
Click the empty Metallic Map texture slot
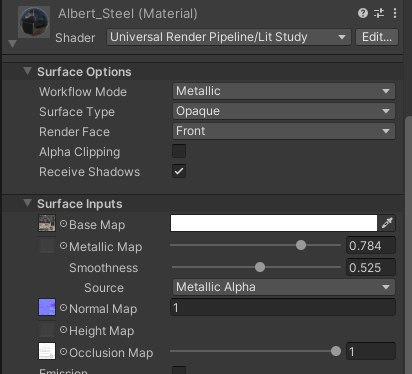coord(47,245)
